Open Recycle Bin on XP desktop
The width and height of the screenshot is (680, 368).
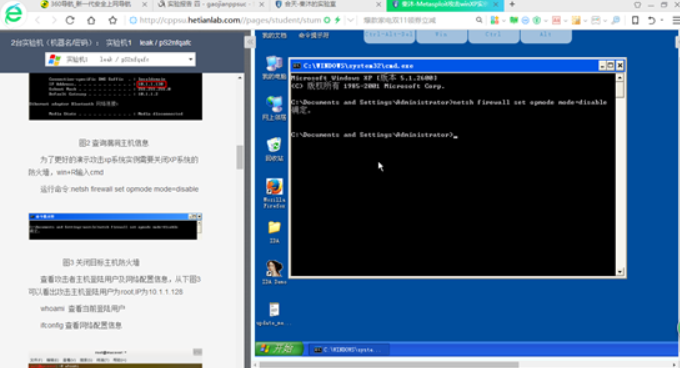coord(274,149)
